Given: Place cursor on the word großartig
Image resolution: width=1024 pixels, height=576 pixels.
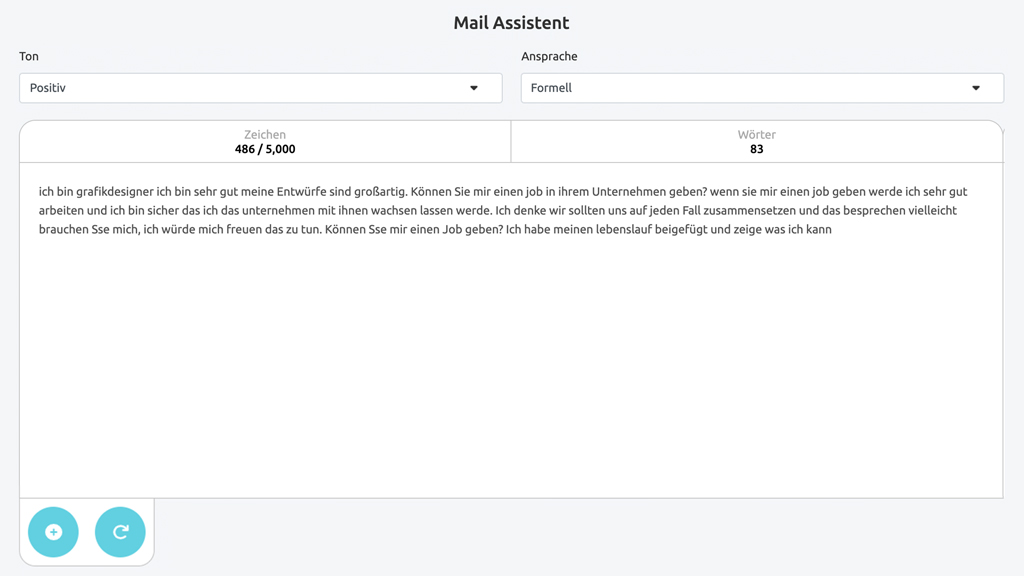Looking at the screenshot, I should 381,192.
